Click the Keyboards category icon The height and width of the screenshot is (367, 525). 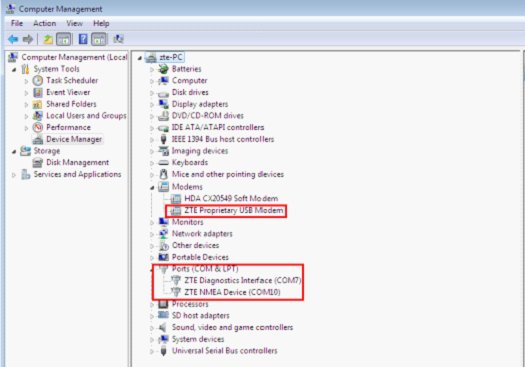pyautogui.click(x=163, y=163)
